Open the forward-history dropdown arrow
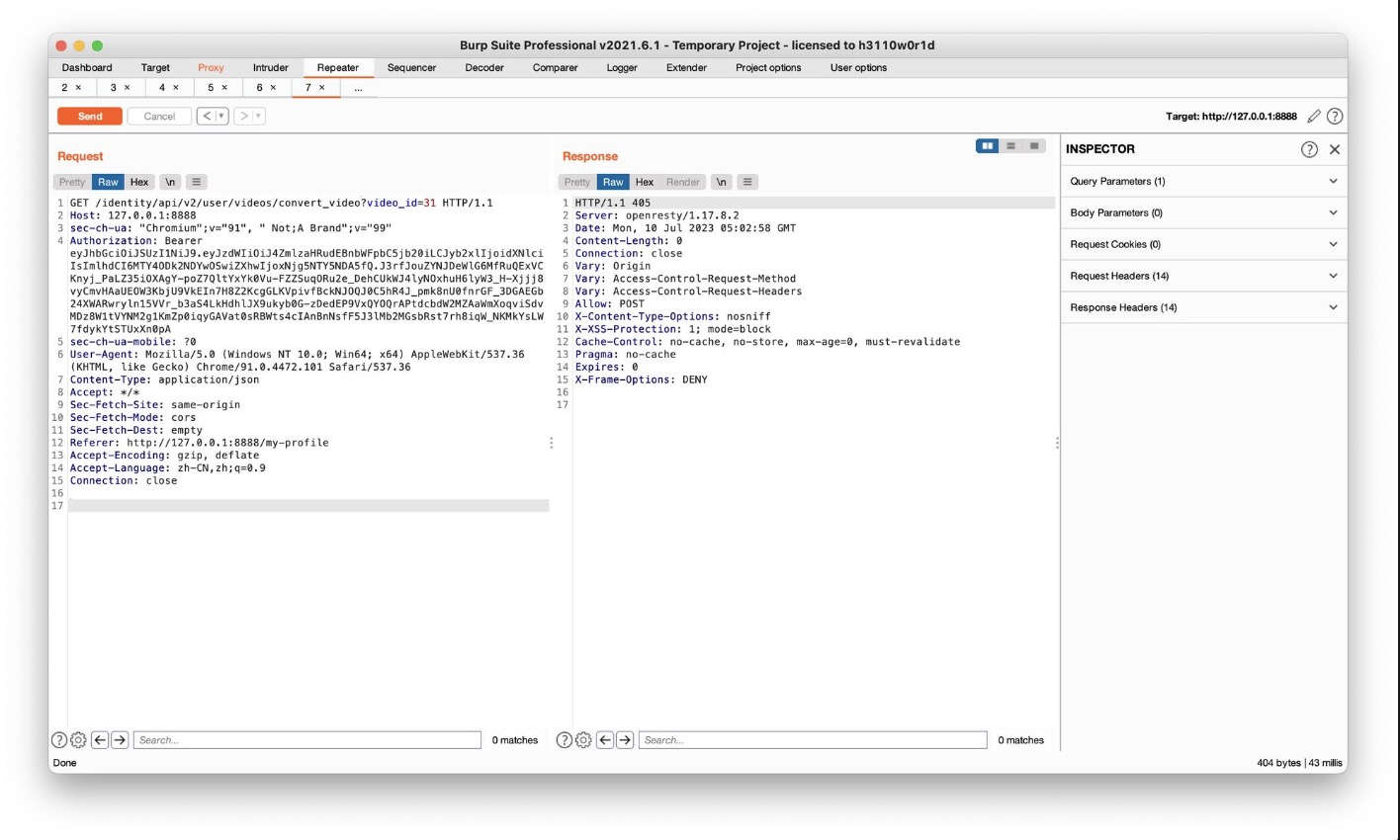Screen dimensions: 1400x840 (258, 117)
